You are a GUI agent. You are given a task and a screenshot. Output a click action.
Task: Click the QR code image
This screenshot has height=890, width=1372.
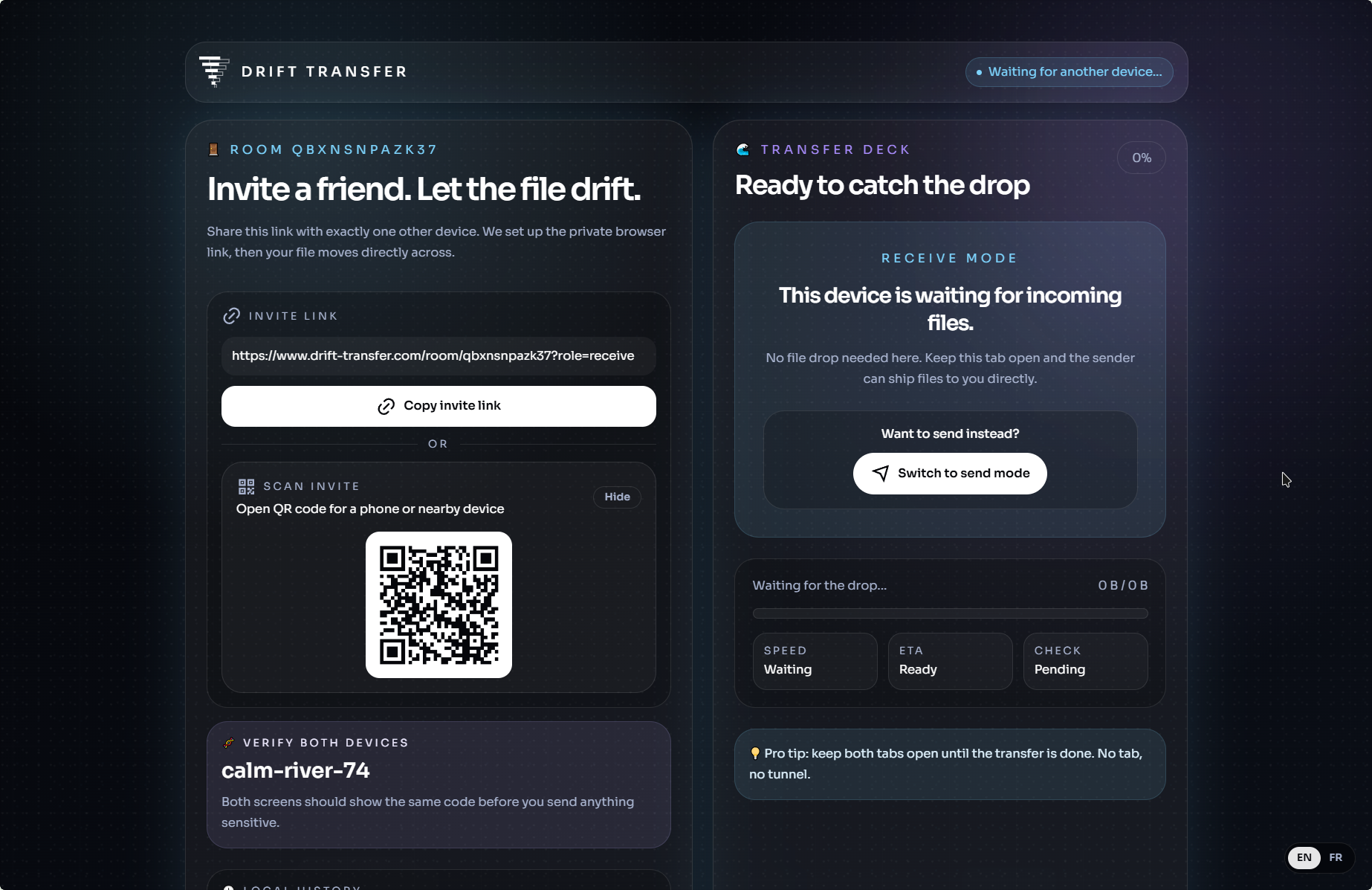point(439,604)
